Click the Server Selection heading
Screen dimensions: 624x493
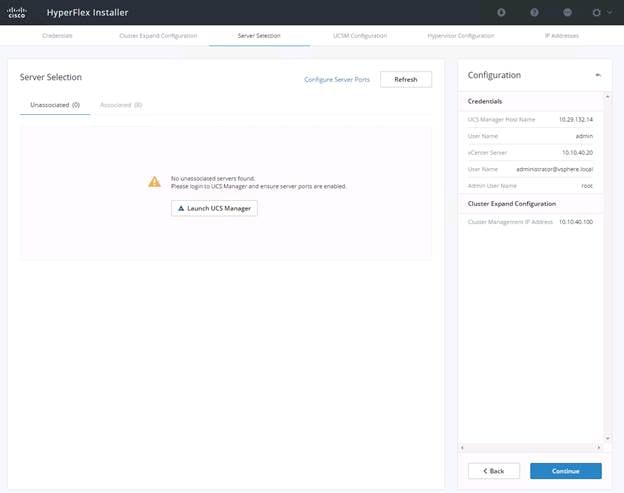coord(51,77)
